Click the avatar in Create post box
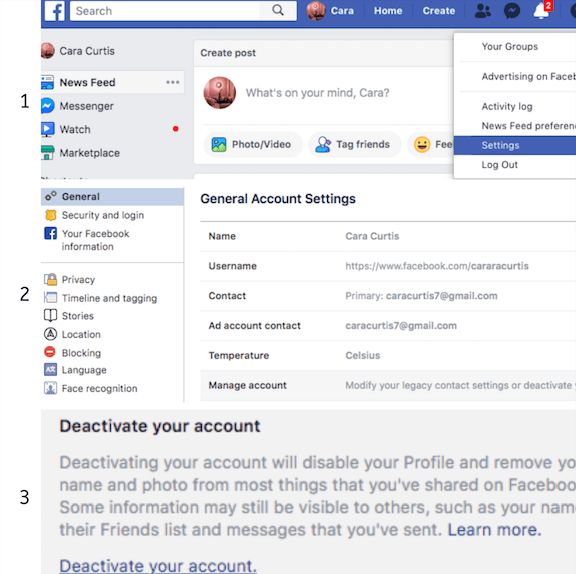 click(x=220, y=93)
